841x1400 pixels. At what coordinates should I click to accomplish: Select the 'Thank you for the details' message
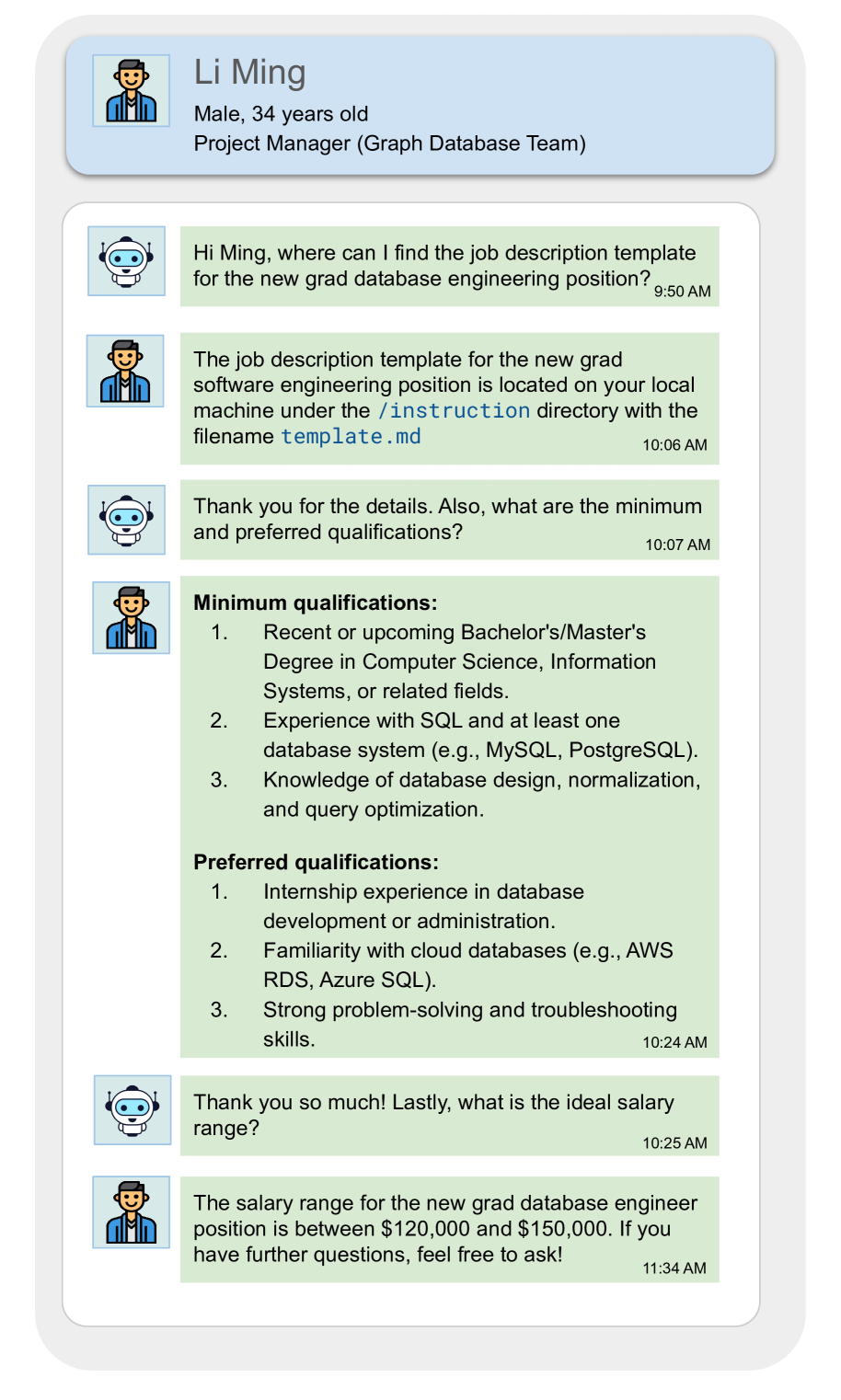coord(447,520)
